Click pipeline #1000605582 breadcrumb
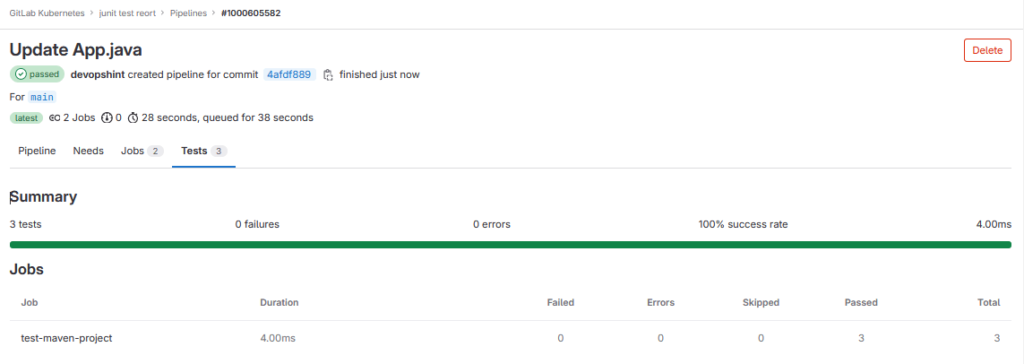The width and height of the screenshot is (1024, 364). [x=252, y=12]
